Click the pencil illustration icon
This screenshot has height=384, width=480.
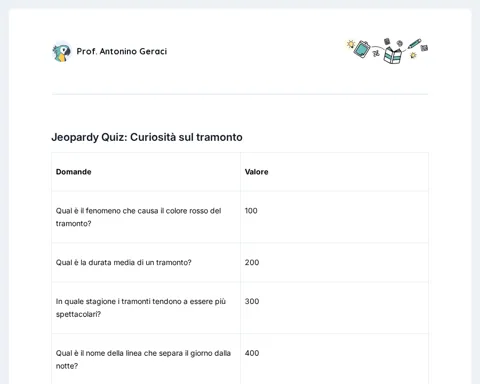tap(414, 44)
